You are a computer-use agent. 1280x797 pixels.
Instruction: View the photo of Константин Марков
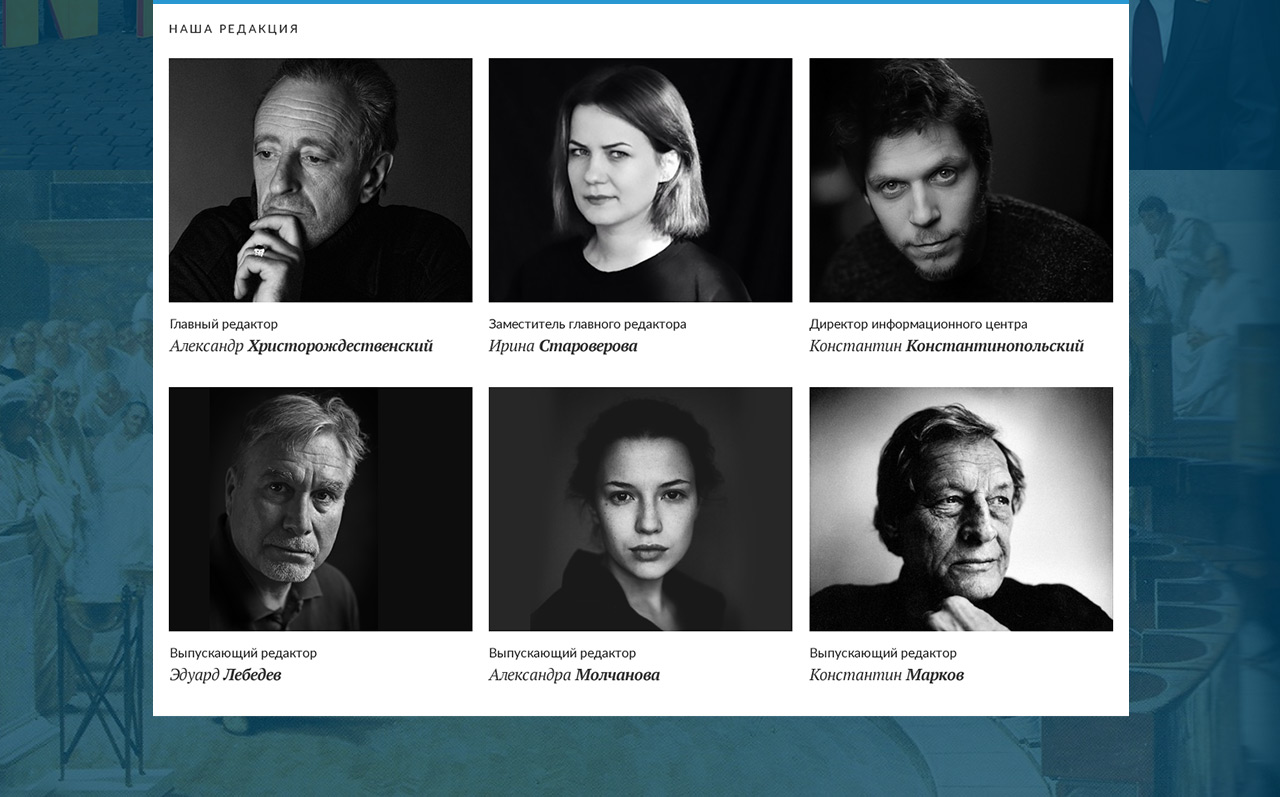[960, 509]
